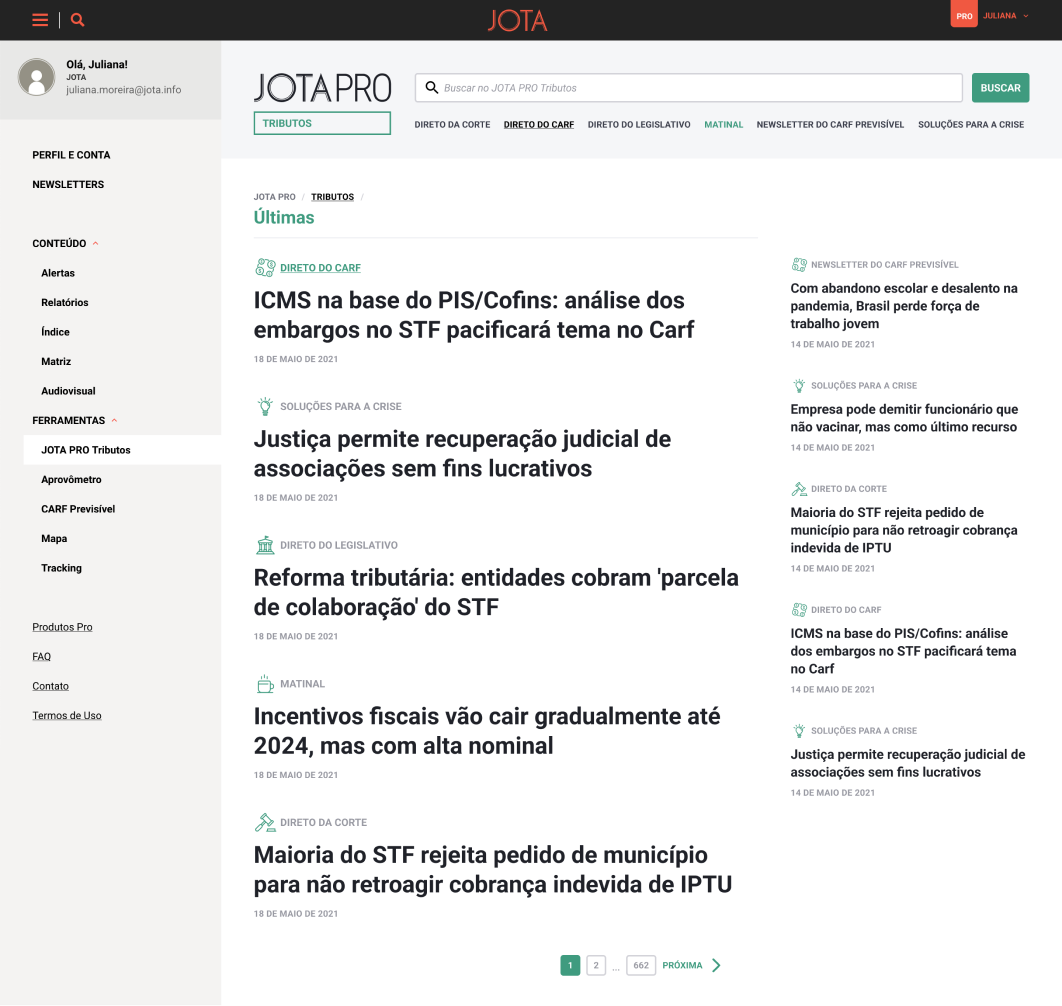The width and height of the screenshot is (1062, 1006).
Task: Click the lightbulb icon beside Soluções para a Crise in main feed
Action: [265, 406]
